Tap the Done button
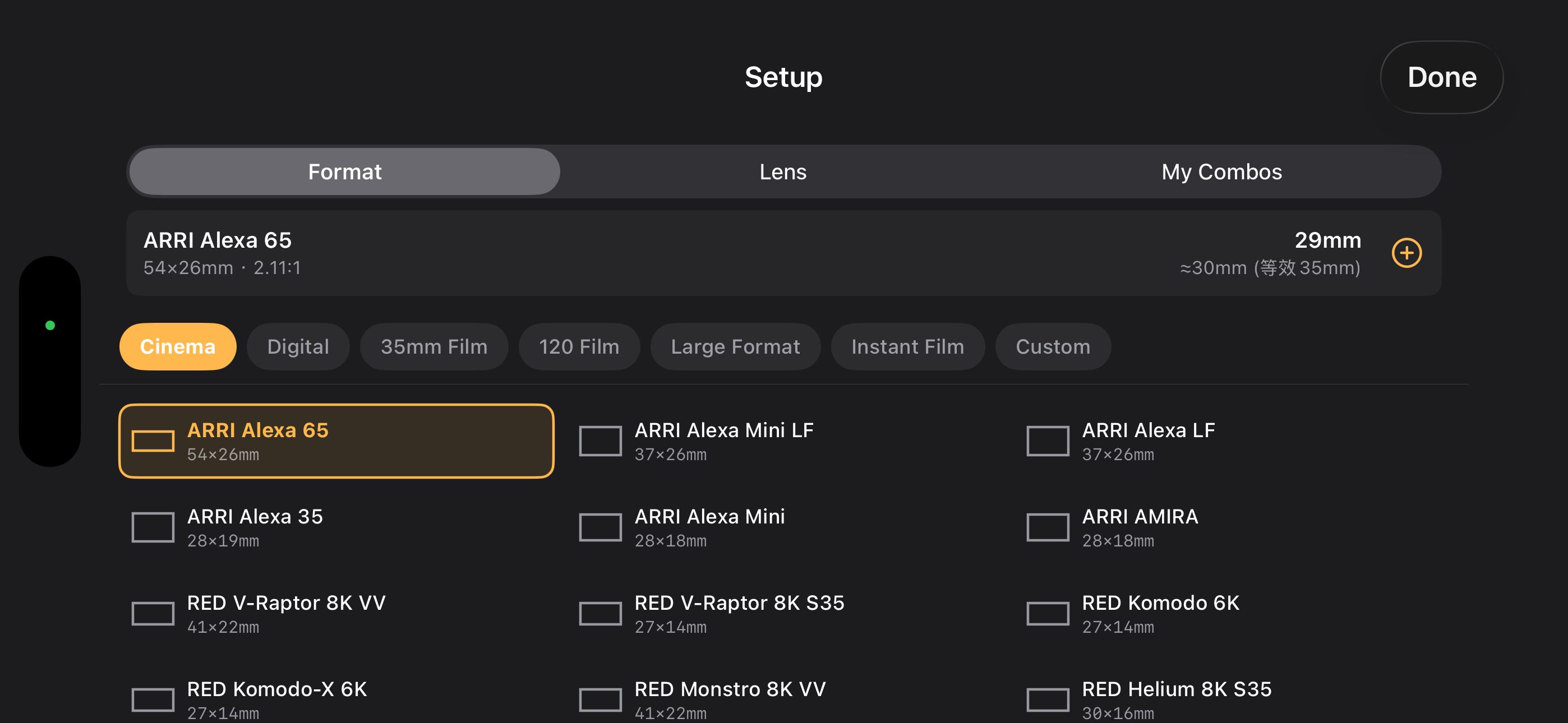 pos(1441,77)
